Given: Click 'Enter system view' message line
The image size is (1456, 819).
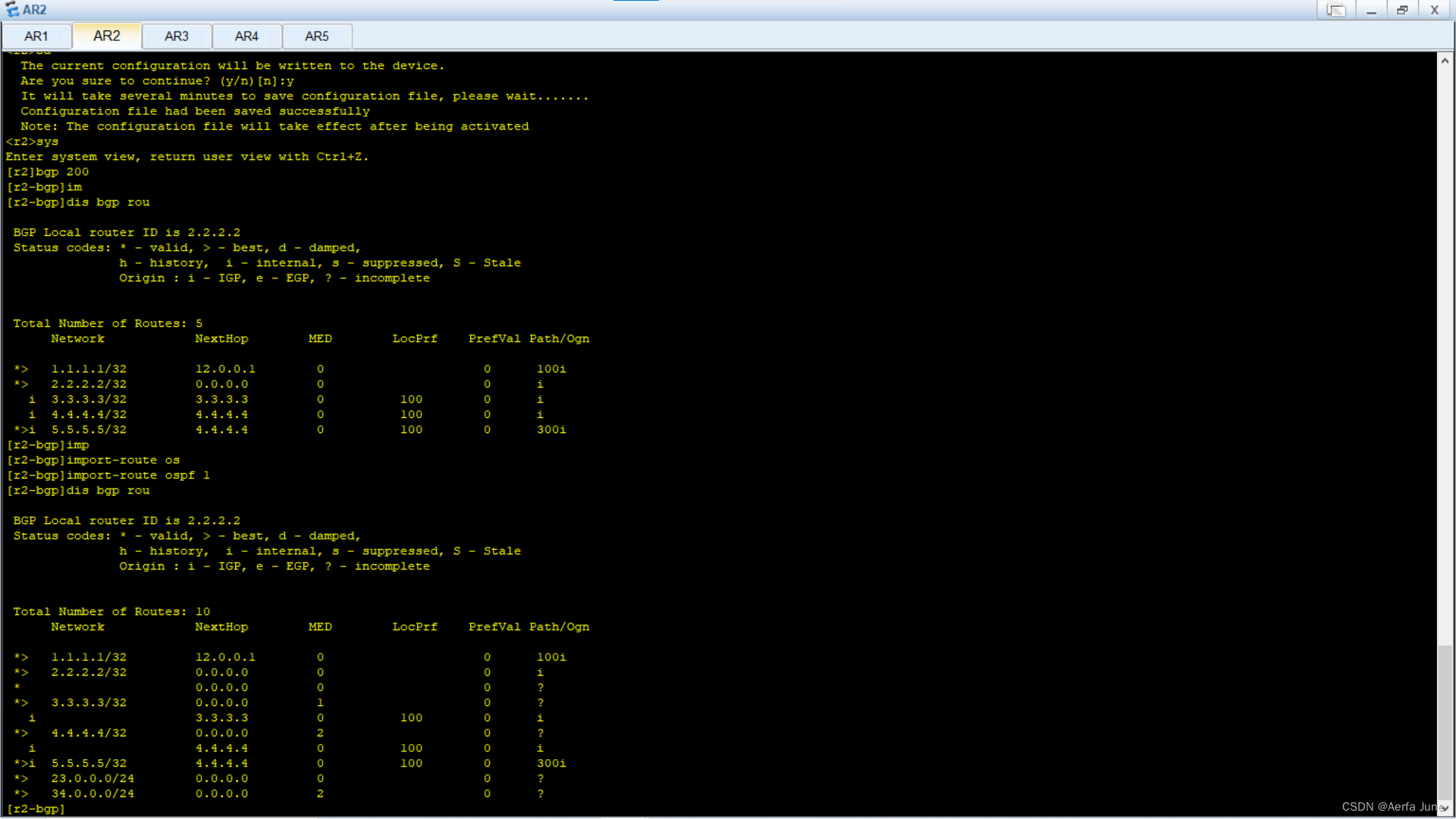Looking at the screenshot, I should click(187, 157).
